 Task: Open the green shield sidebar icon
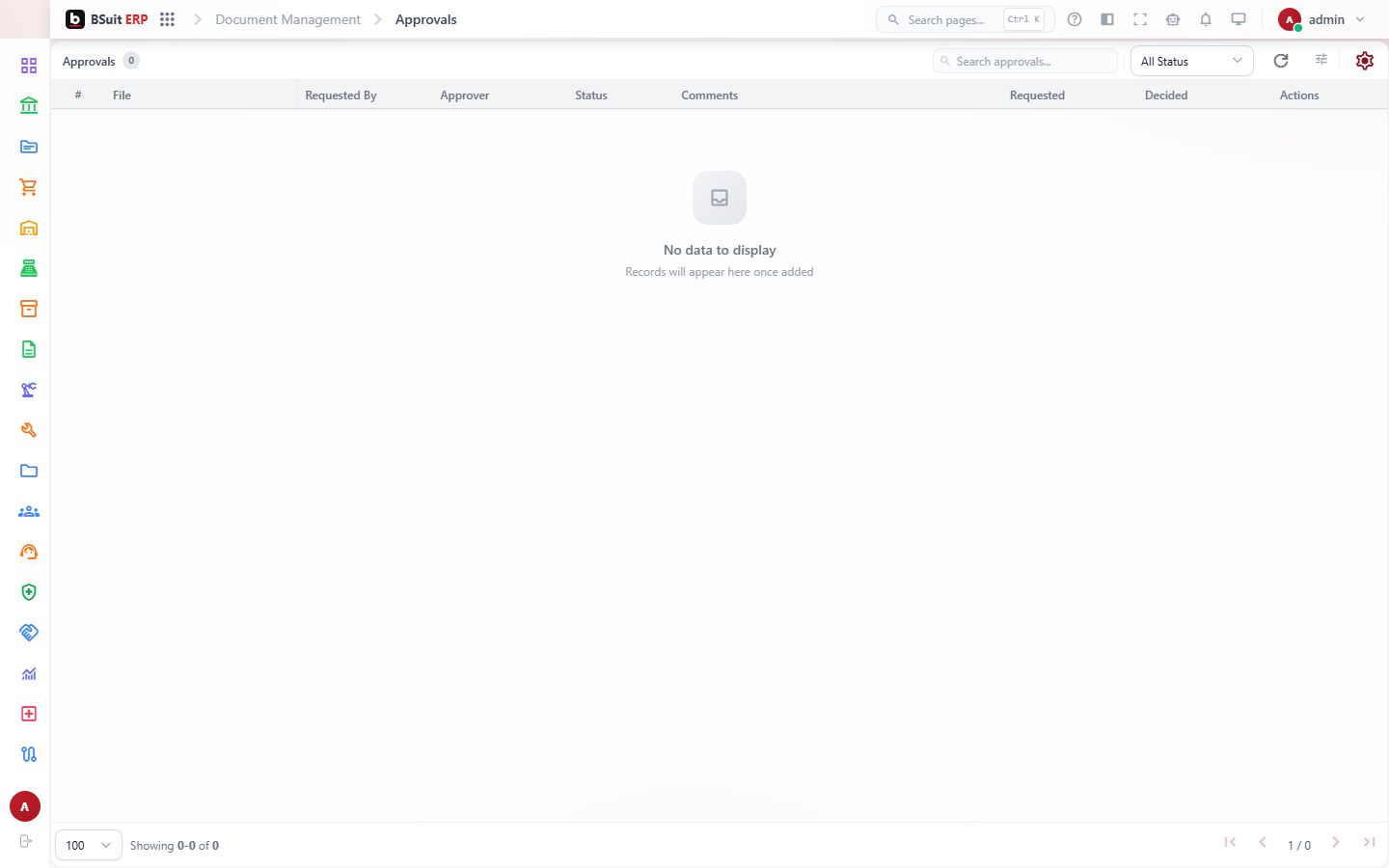pos(29,592)
